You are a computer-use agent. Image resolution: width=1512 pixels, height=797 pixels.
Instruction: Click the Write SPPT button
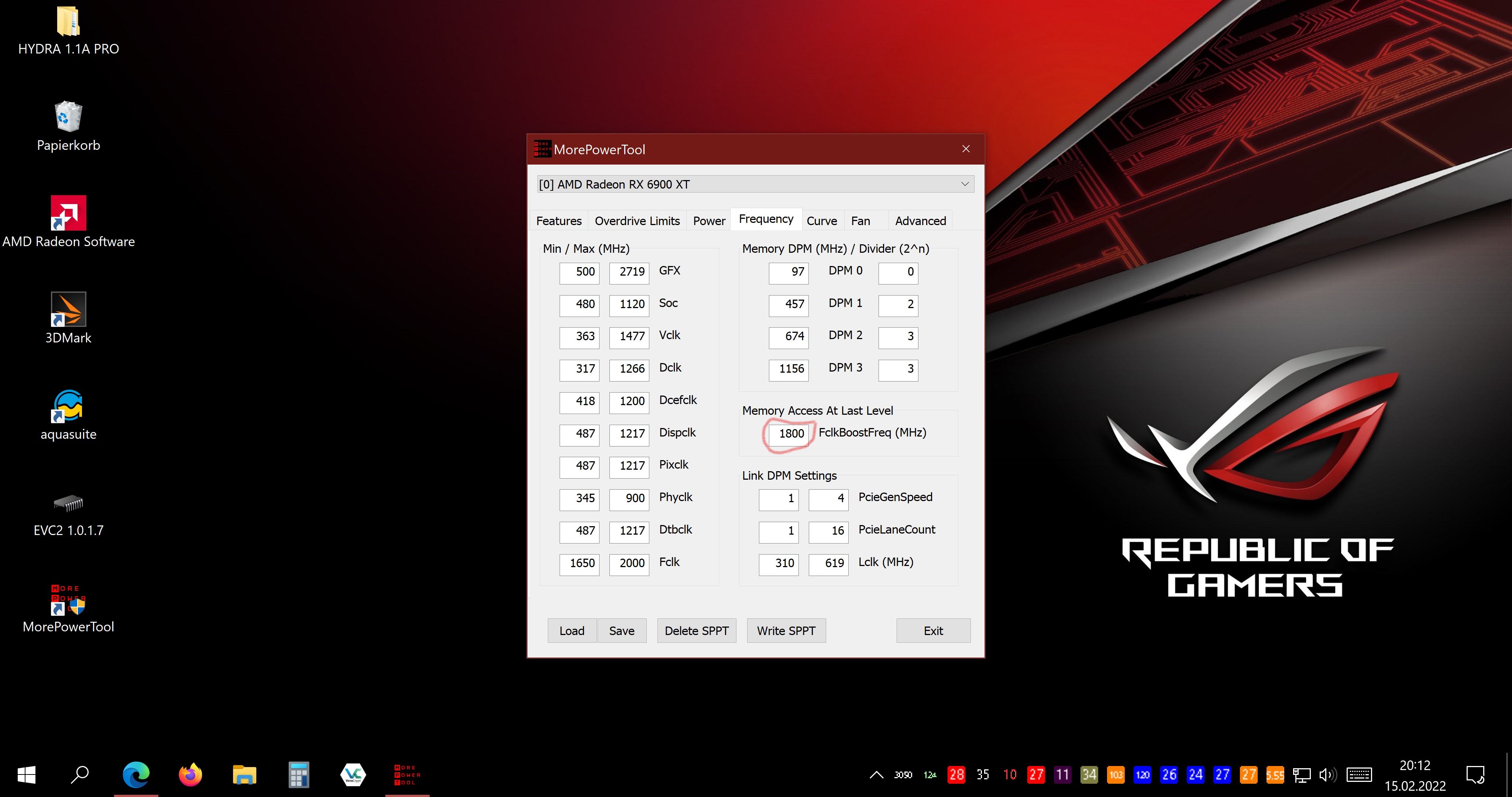tap(787, 630)
